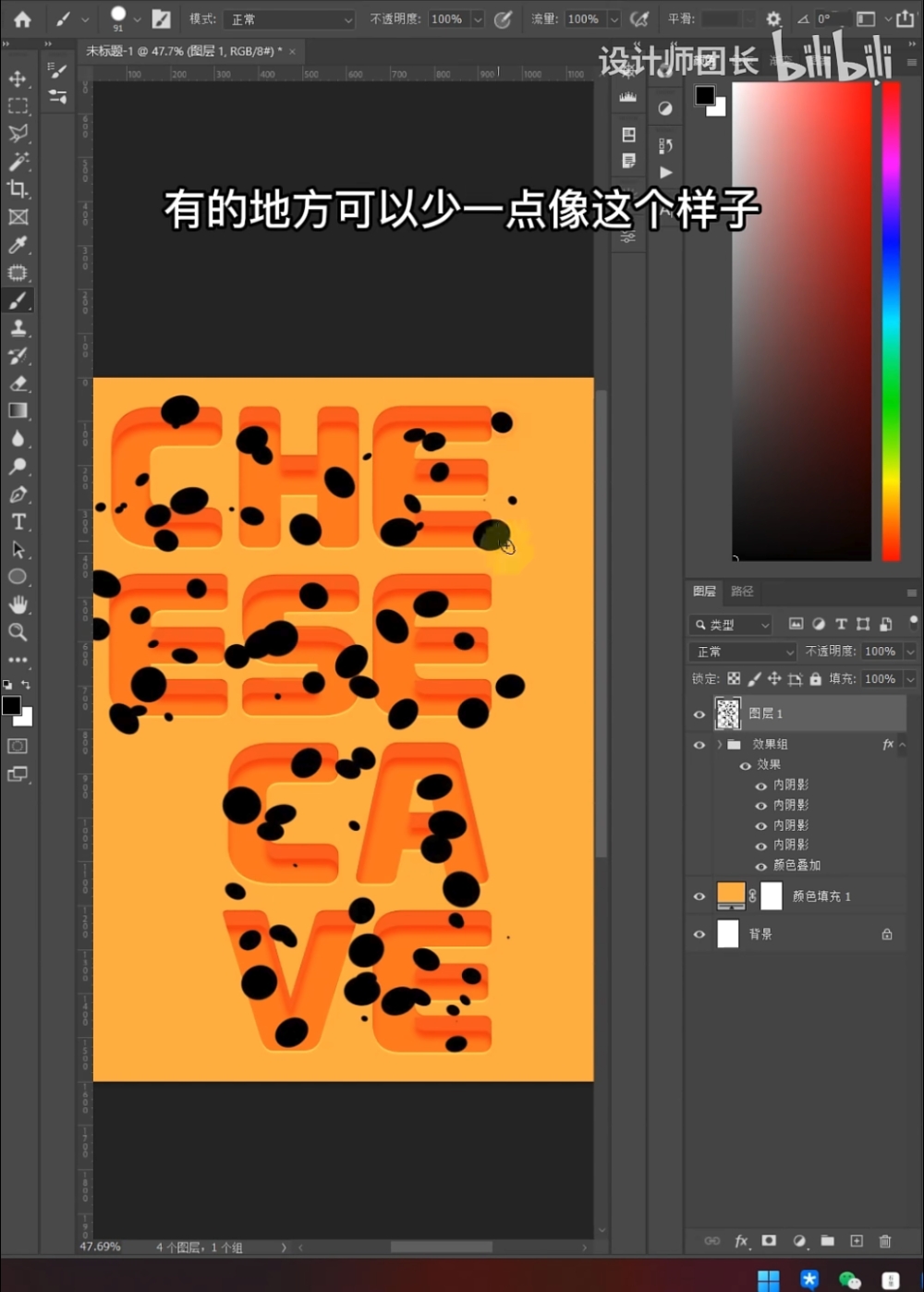Collapse 效果组 effects list arrow

click(902, 745)
